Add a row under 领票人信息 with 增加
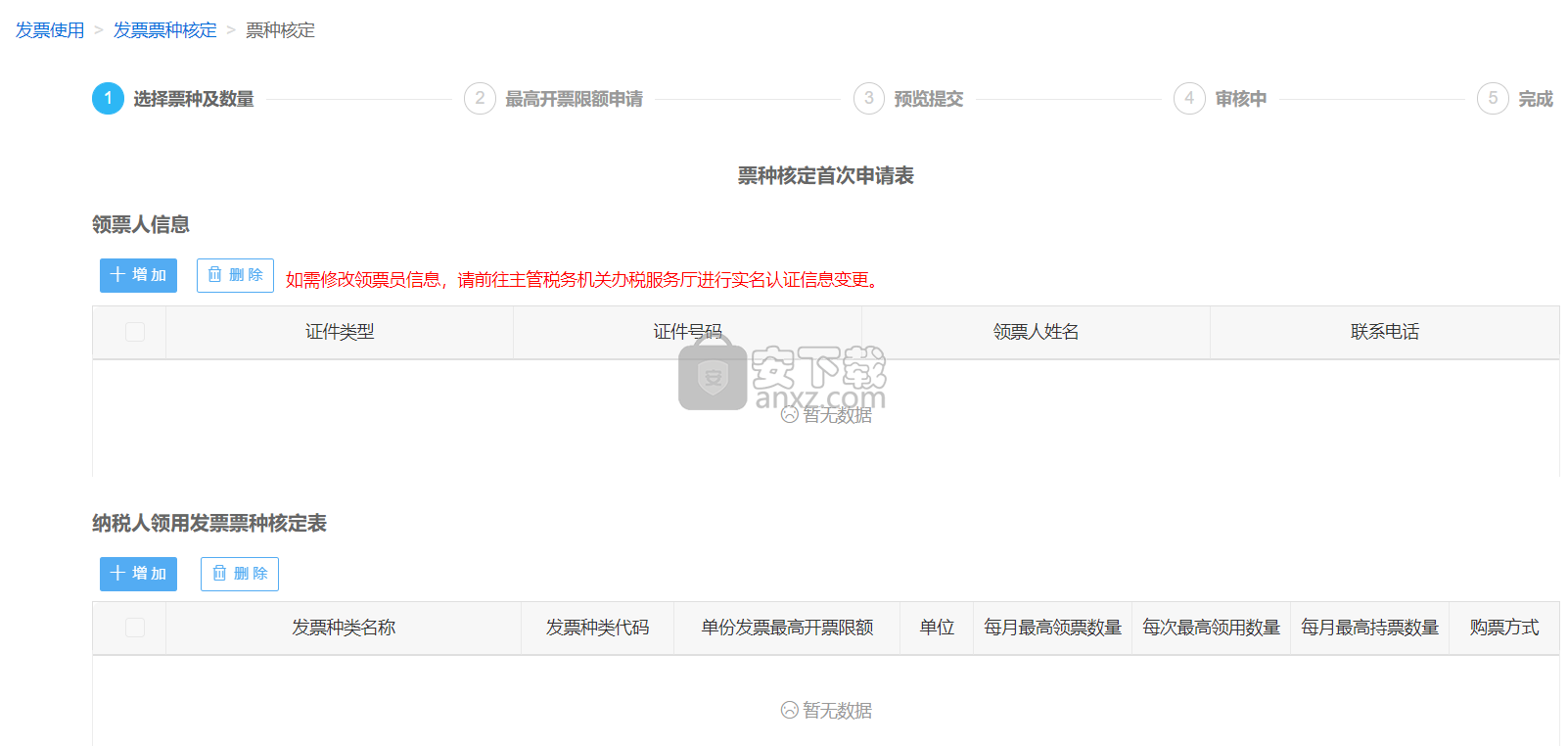 tap(138, 275)
